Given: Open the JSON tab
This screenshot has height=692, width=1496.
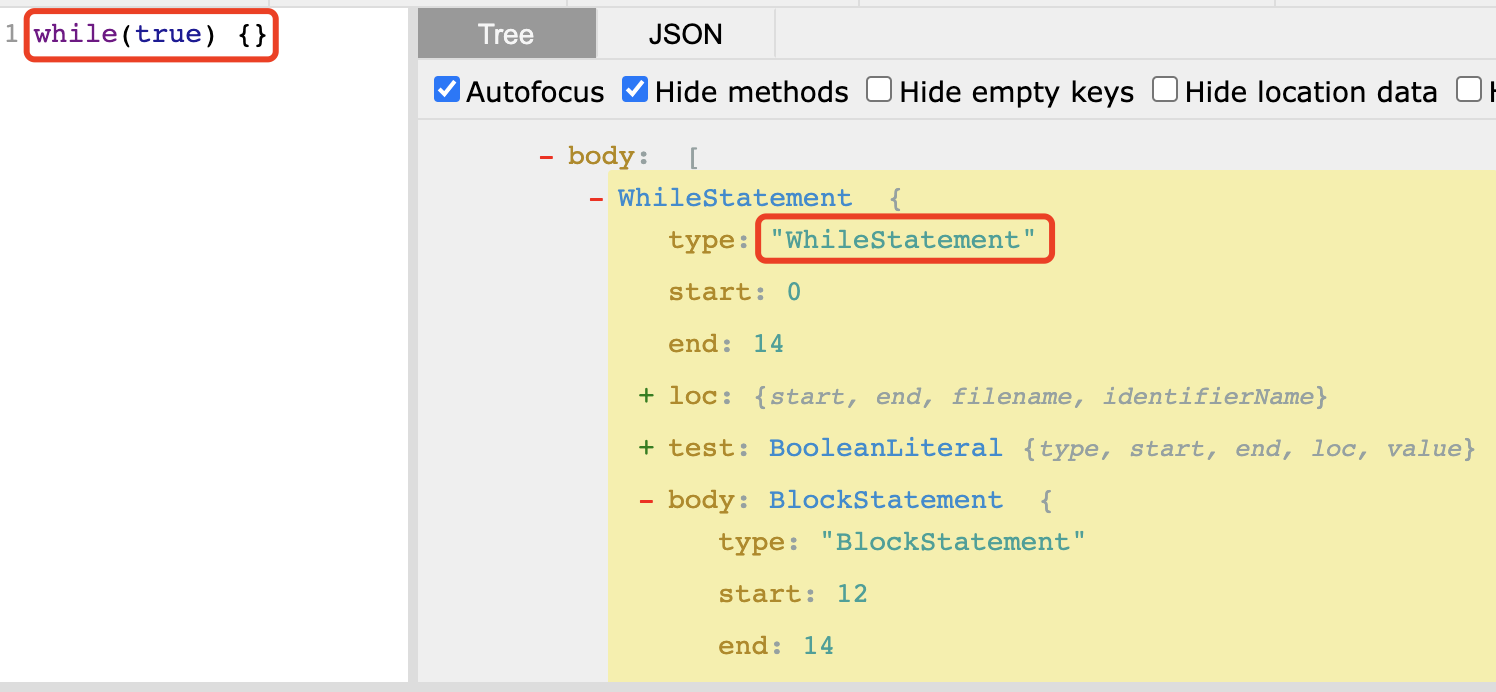Looking at the screenshot, I should click(685, 34).
